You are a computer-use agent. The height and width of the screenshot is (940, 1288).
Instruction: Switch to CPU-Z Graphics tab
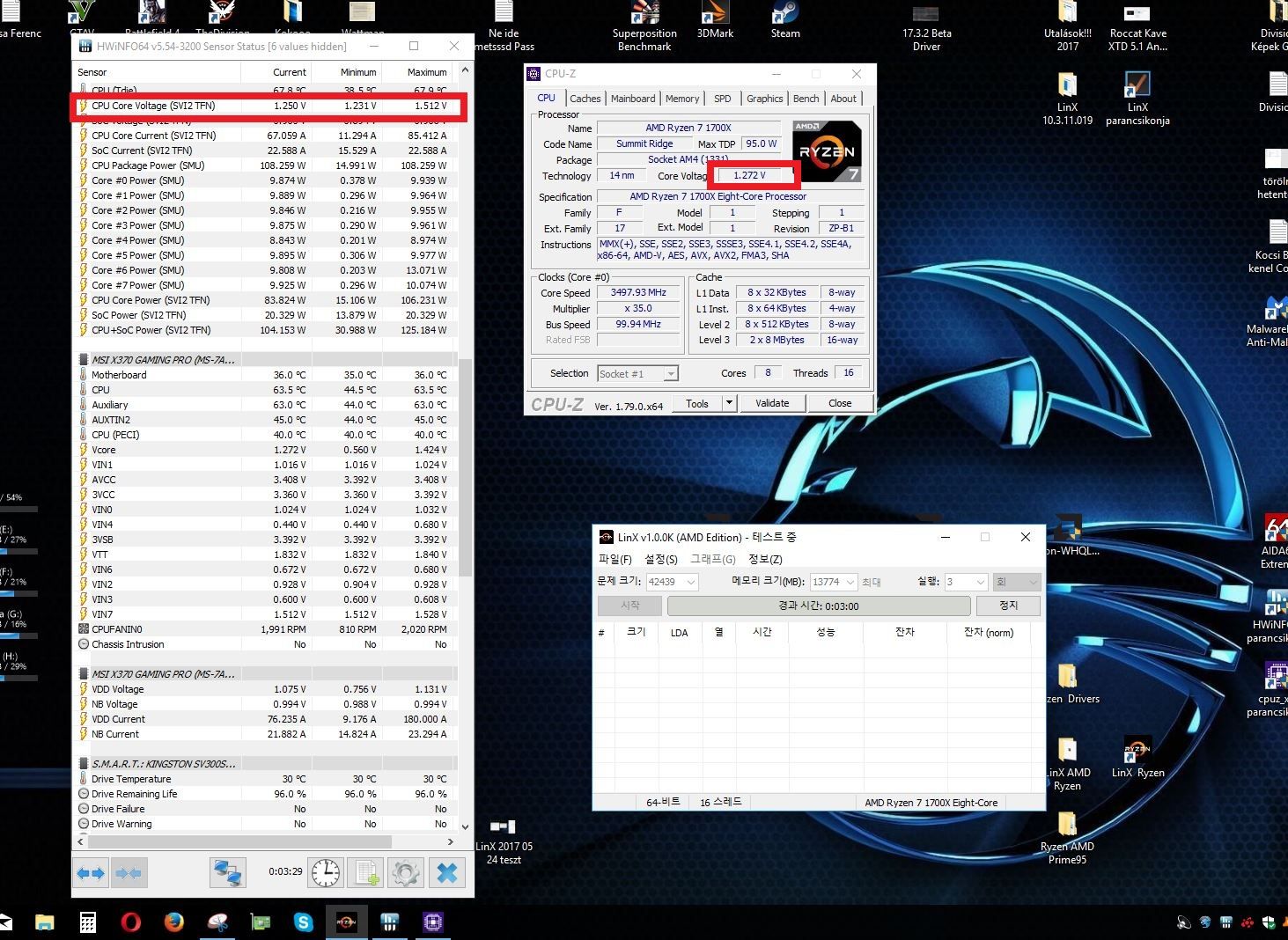[x=764, y=99]
